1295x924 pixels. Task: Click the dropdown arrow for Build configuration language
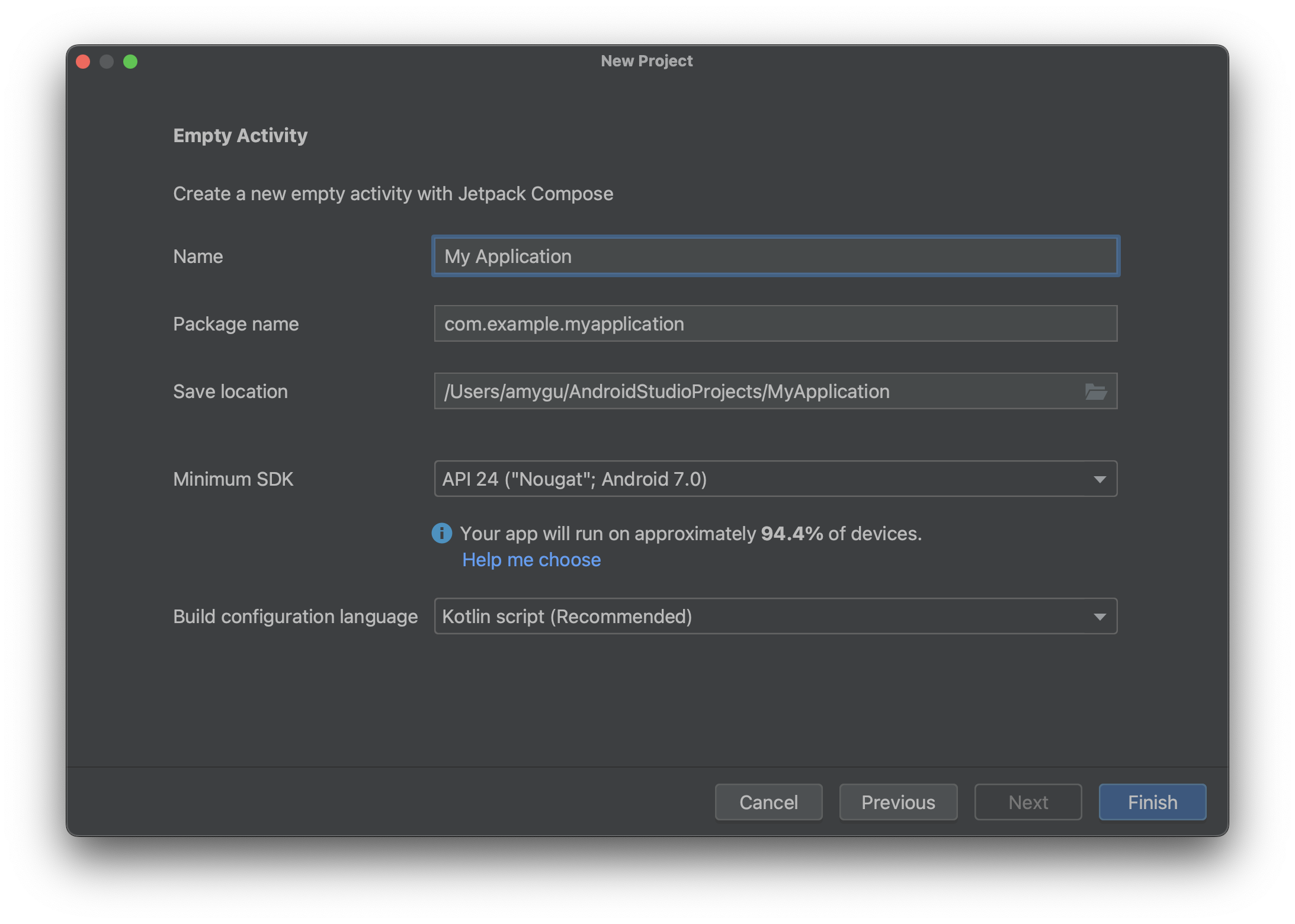[x=1100, y=615]
